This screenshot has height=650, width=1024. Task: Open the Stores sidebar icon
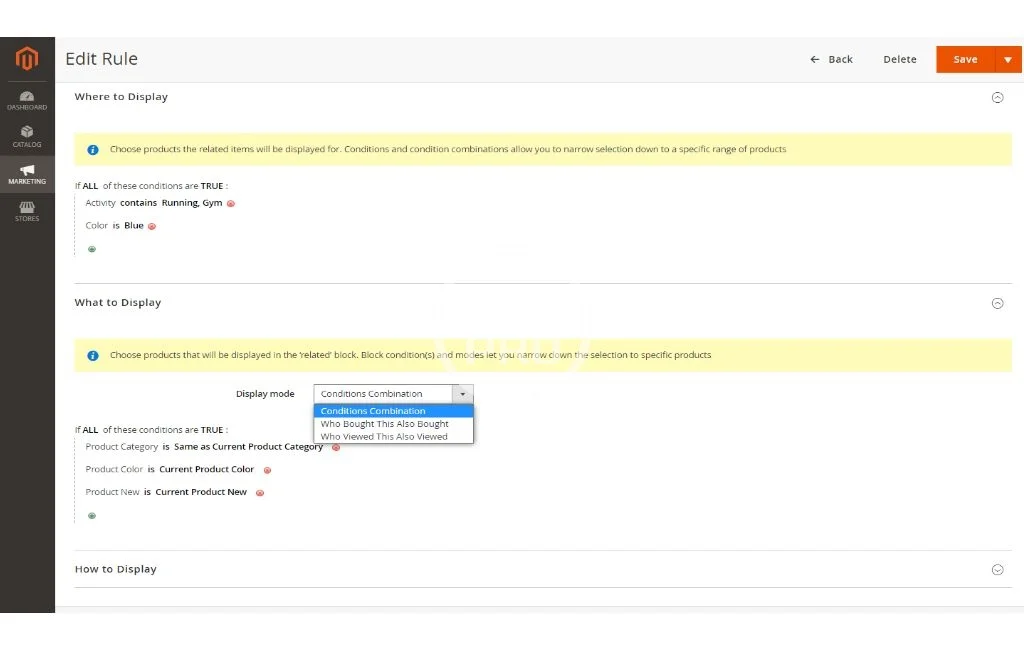coord(27,211)
